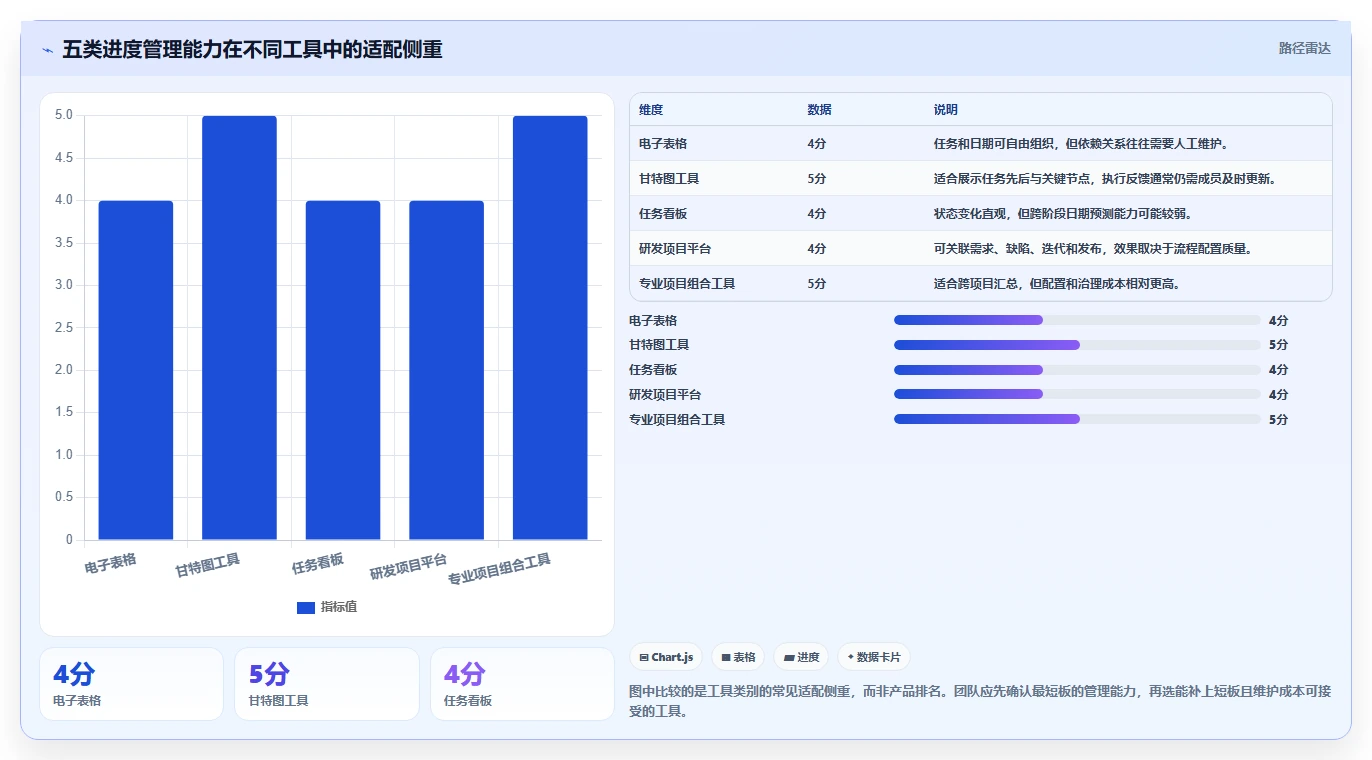Click the 专业项目组合工具 label beside its progress bar

tap(677, 419)
